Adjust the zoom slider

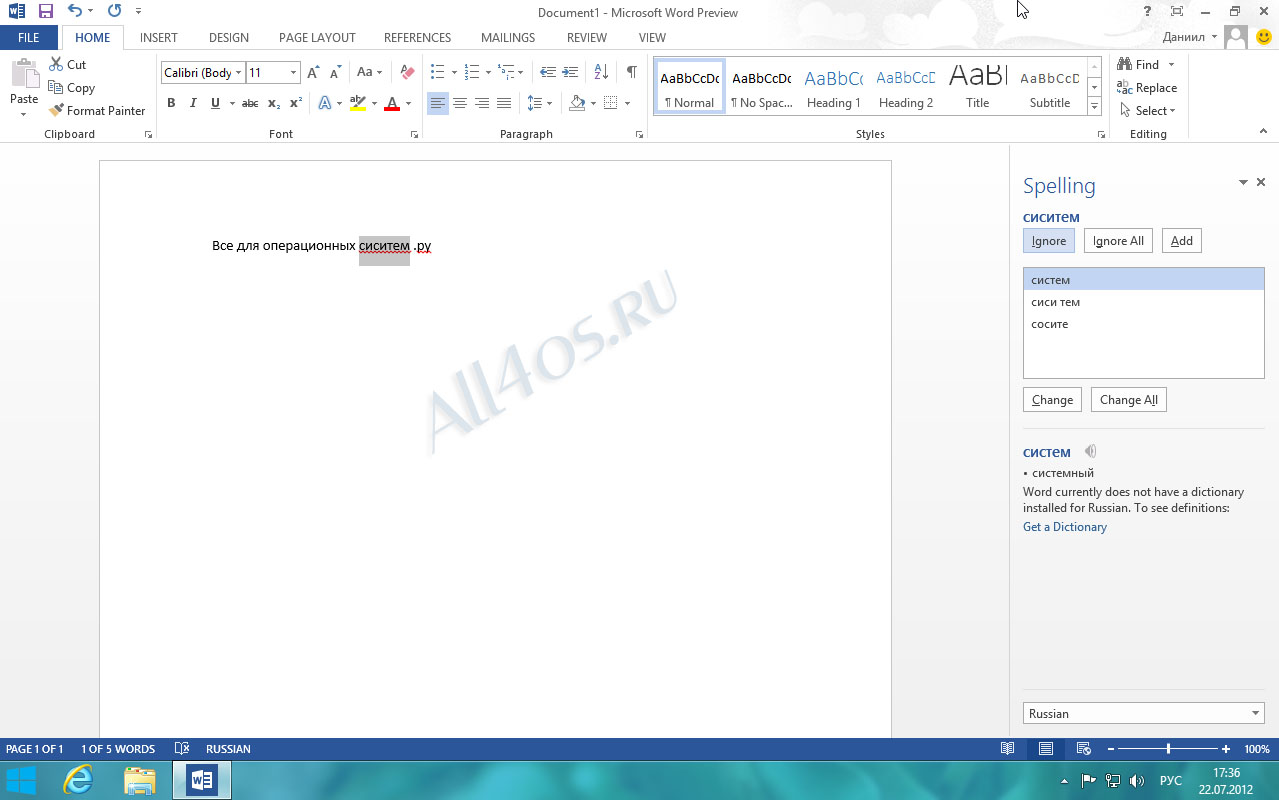1169,749
